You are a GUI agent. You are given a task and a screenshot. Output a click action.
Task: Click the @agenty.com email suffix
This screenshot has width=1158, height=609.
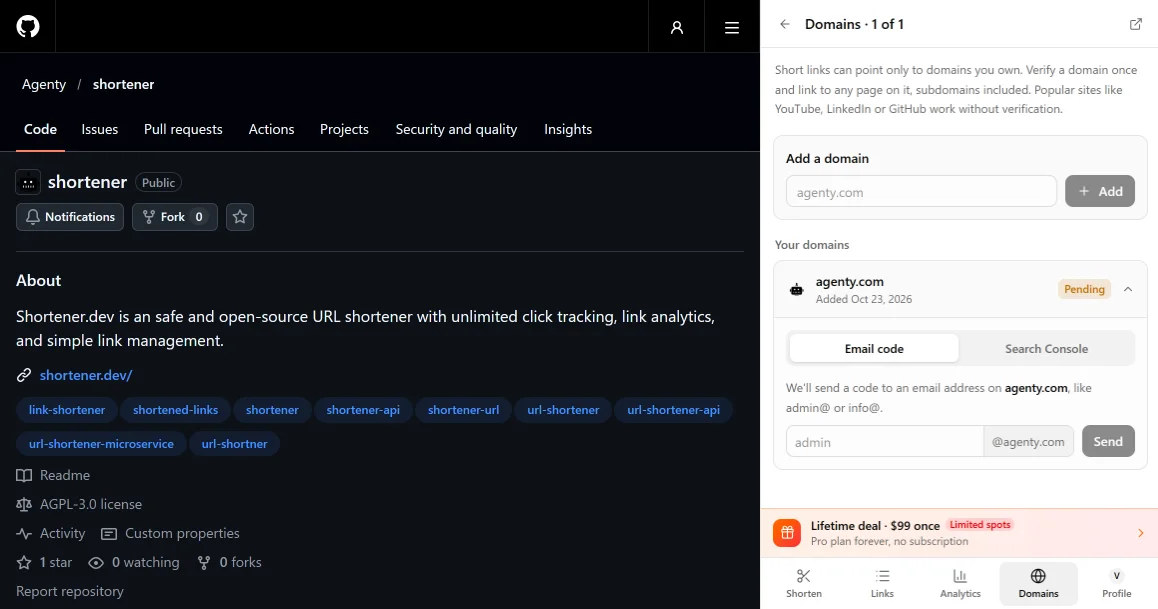(1028, 441)
